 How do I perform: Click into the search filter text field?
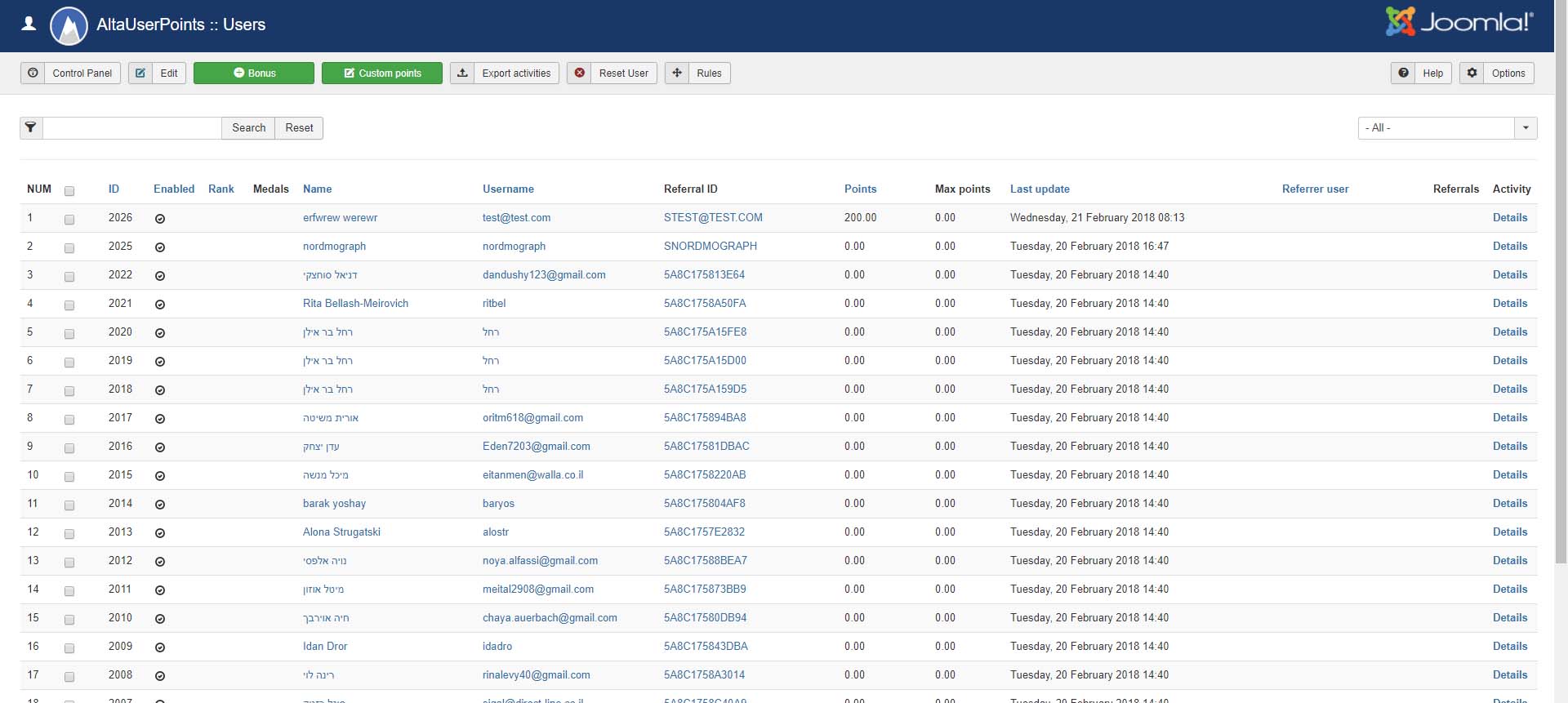131,128
